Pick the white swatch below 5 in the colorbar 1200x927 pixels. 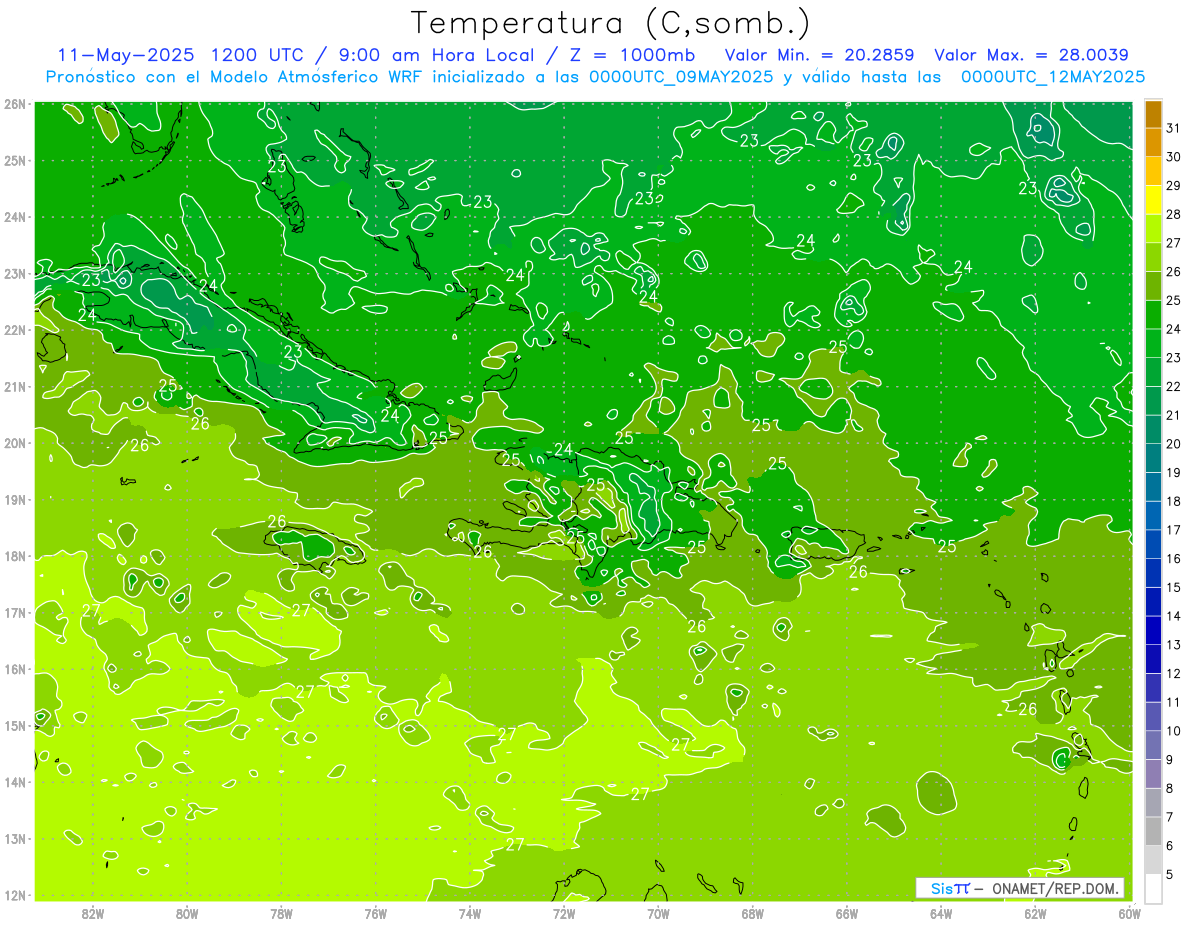[1153, 888]
